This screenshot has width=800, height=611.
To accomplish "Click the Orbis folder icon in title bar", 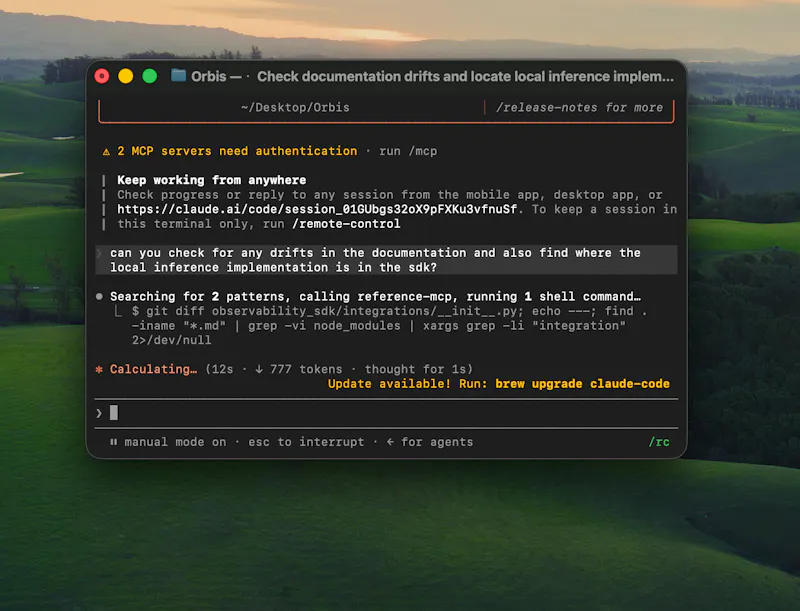I will (178, 76).
